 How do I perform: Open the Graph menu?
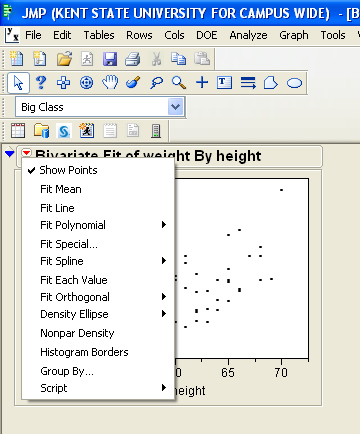pyautogui.click(x=294, y=35)
